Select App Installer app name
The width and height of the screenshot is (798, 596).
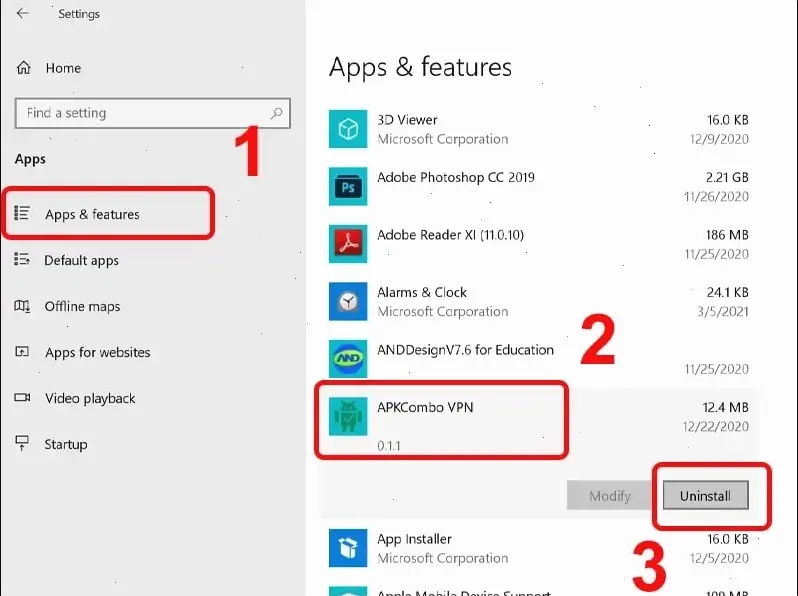(414, 539)
